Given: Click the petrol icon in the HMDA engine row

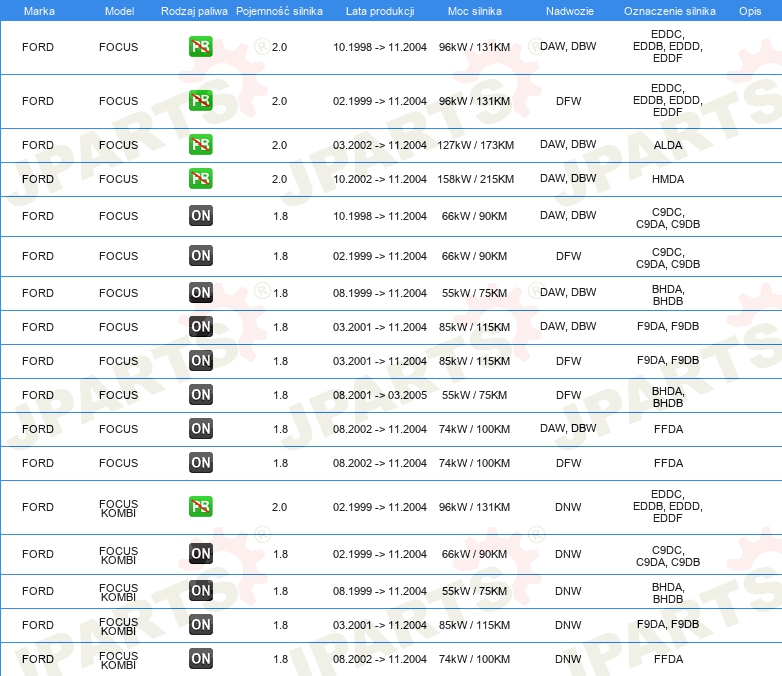Looking at the screenshot, I should [200, 179].
